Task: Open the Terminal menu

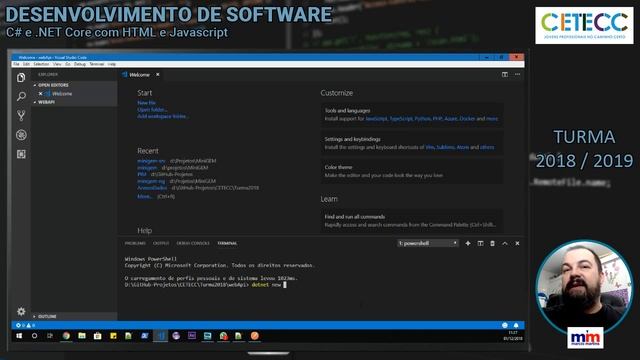Action: tap(97, 64)
